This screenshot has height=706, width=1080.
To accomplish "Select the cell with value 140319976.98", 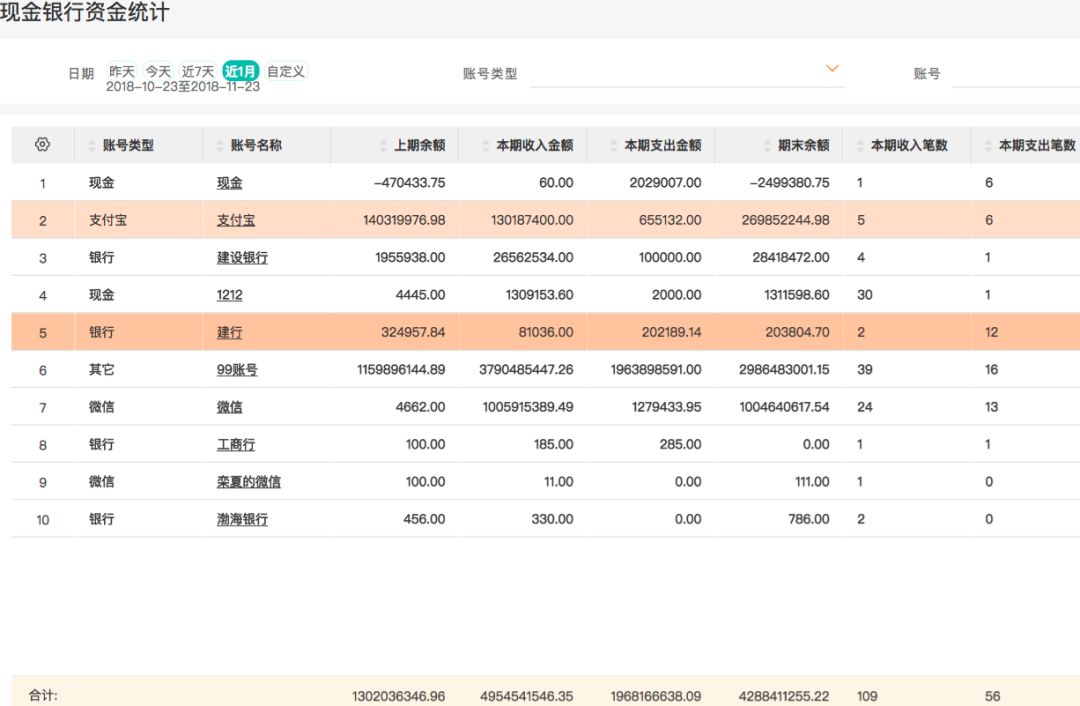I will [x=404, y=220].
